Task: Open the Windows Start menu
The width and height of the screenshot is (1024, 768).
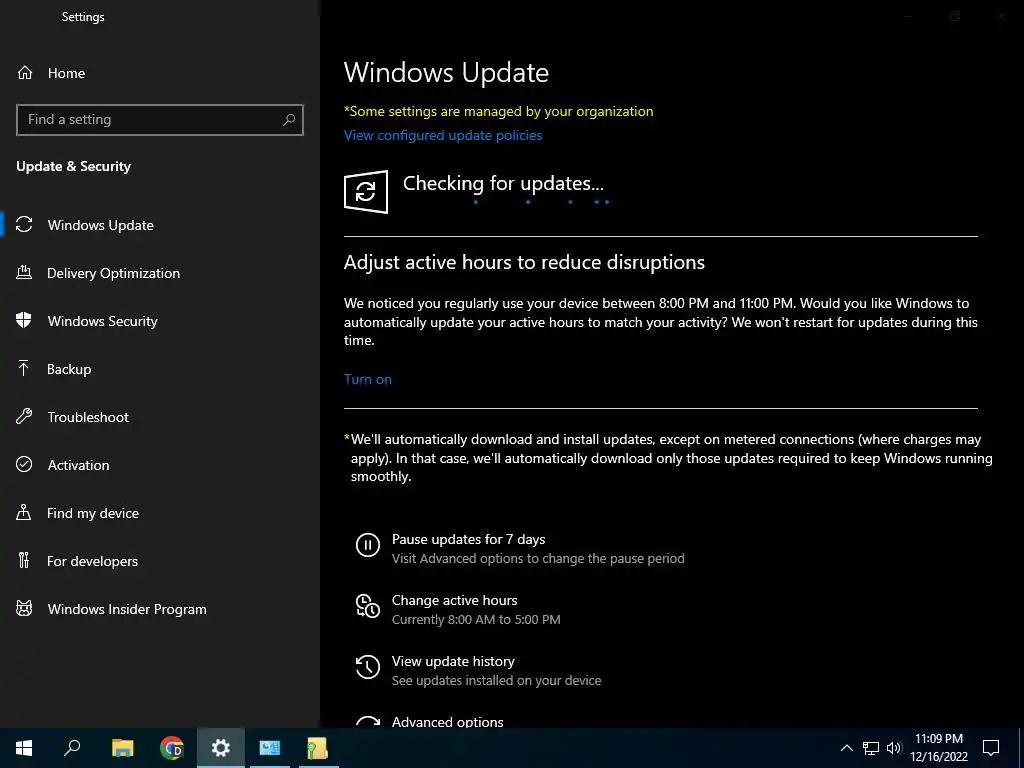Action: pos(24,748)
